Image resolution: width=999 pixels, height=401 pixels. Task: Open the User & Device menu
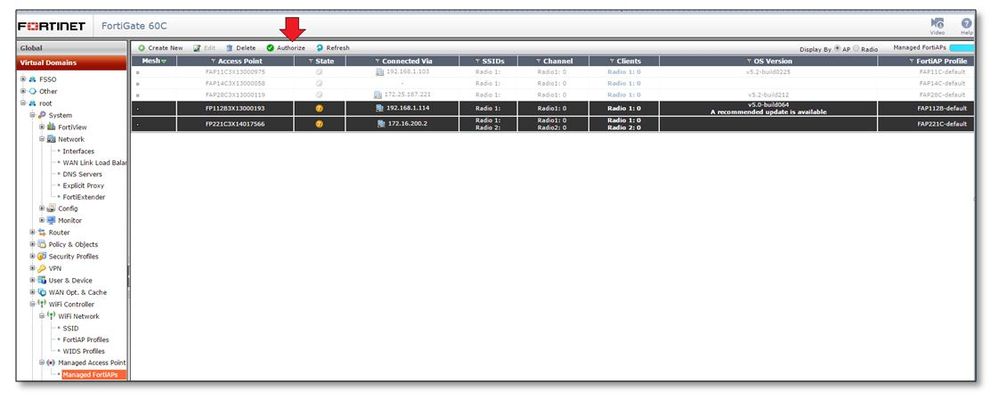pos(70,281)
